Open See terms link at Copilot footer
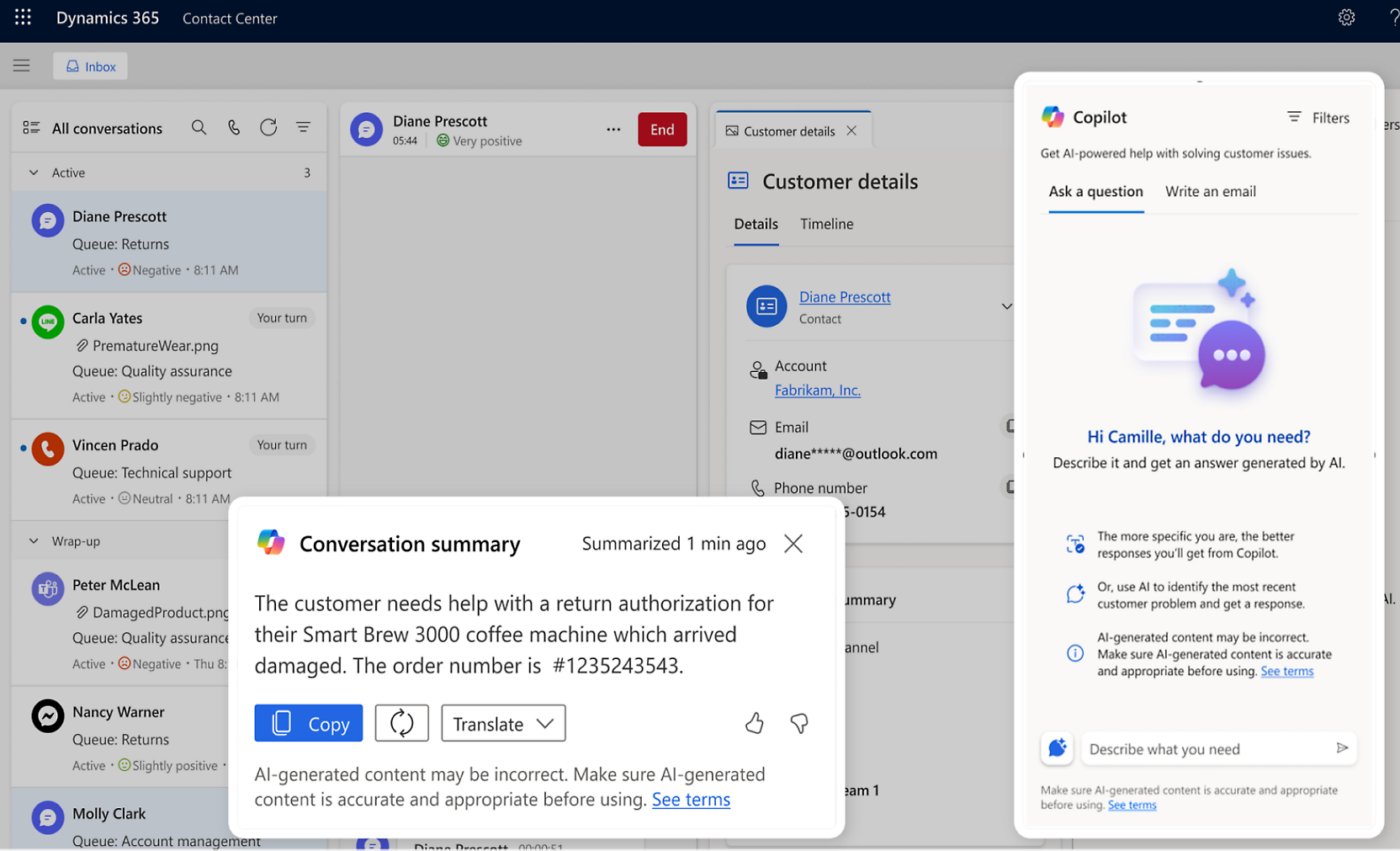The height and width of the screenshot is (851, 1400). (1132, 806)
